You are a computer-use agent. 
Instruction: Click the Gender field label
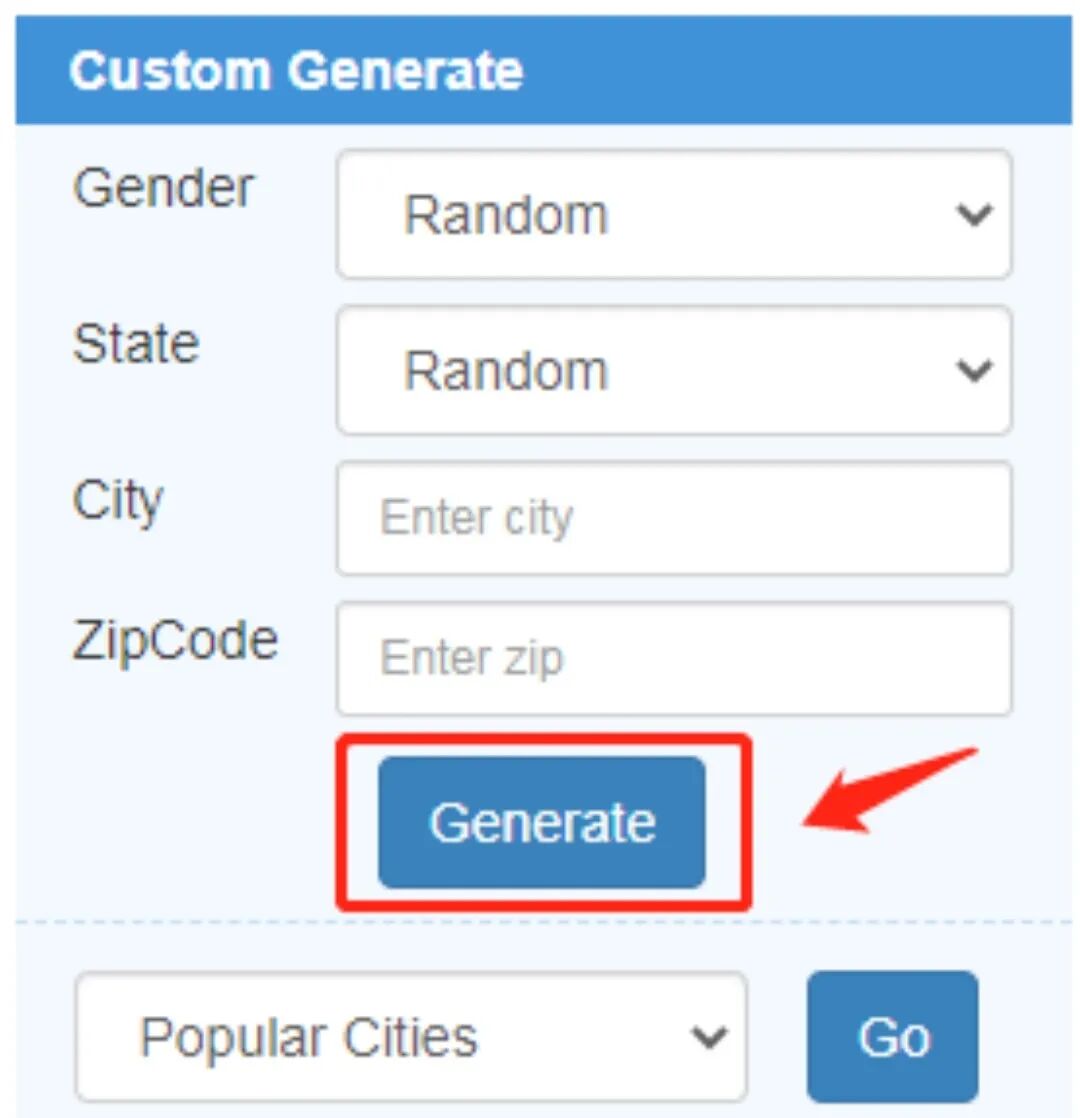click(x=163, y=188)
